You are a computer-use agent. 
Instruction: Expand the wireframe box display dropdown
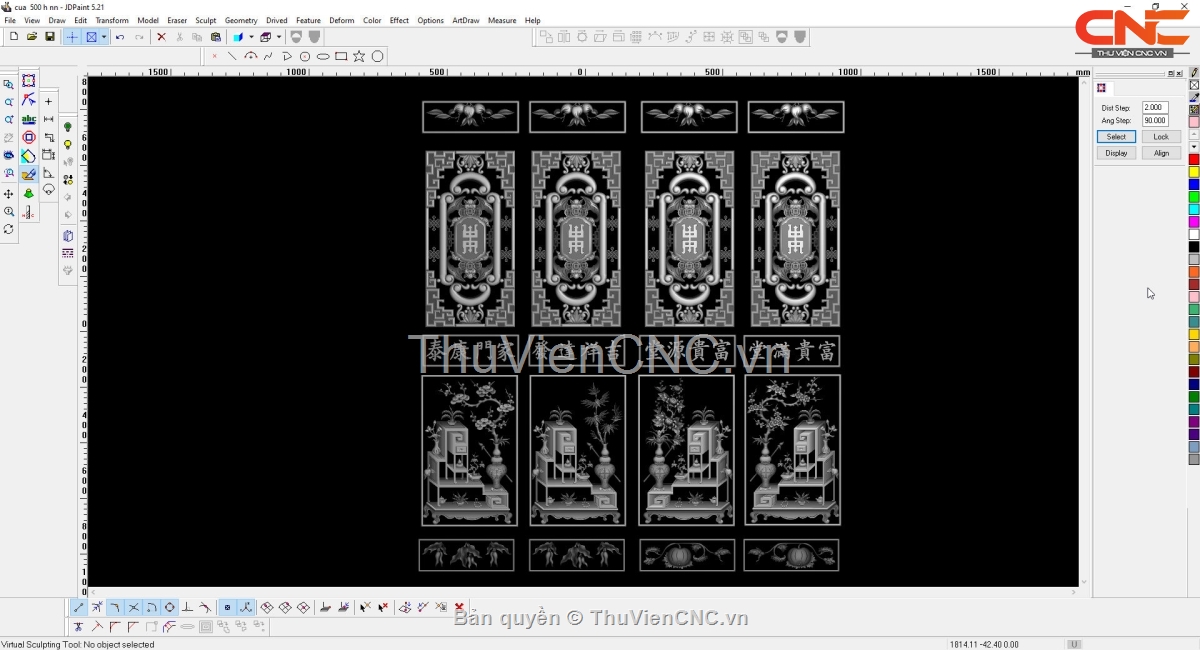tap(278, 37)
